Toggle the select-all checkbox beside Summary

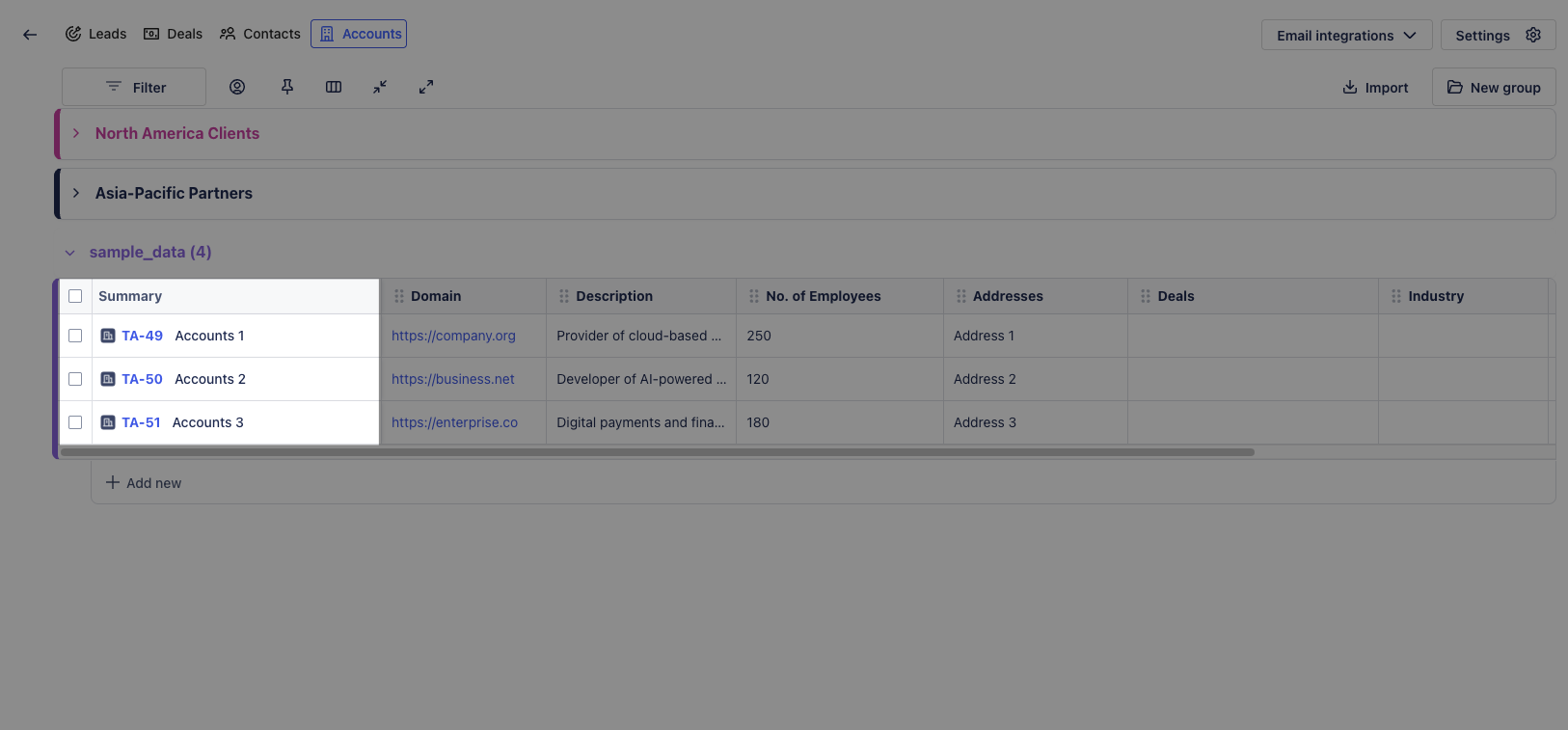[x=75, y=296]
